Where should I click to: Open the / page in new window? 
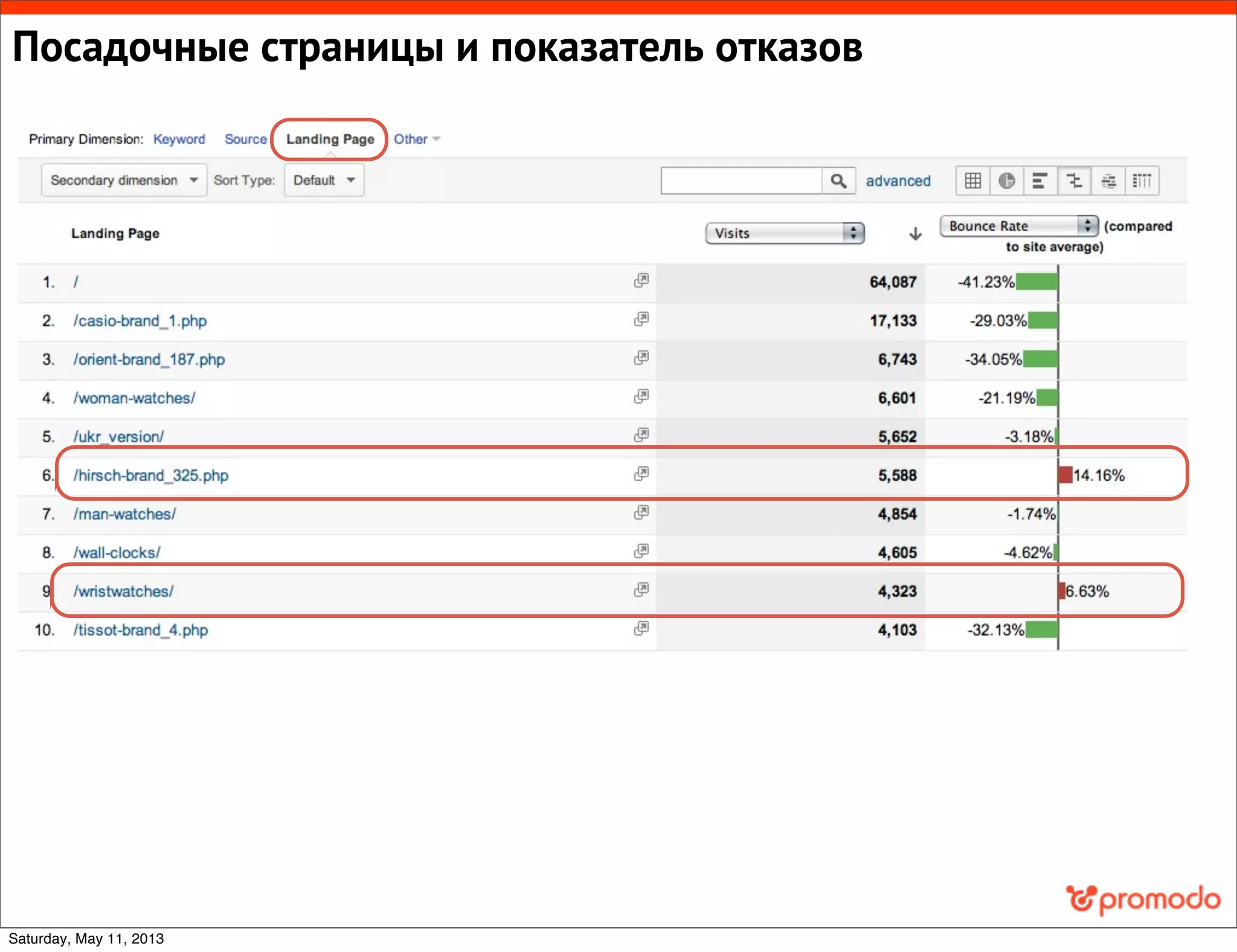tap(641, 280)
